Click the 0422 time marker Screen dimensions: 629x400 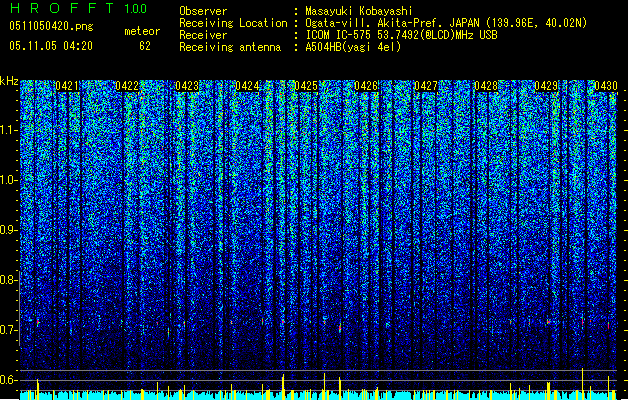[127, 86]
